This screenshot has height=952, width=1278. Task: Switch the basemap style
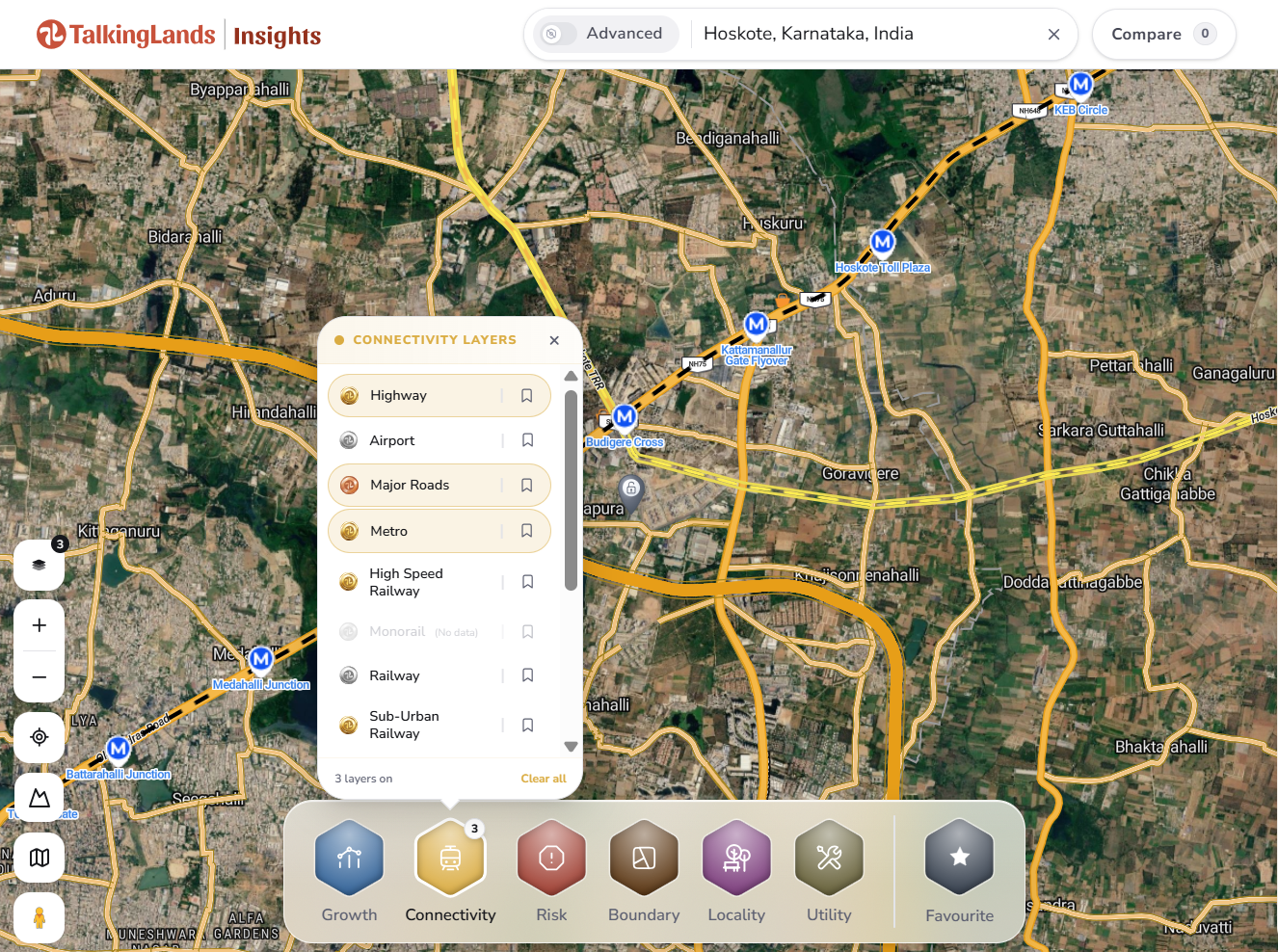click(39, 858)
